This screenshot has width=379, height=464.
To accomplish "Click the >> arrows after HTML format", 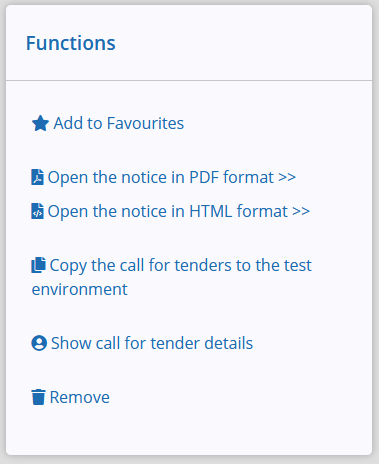I will (x=301, y=211).
